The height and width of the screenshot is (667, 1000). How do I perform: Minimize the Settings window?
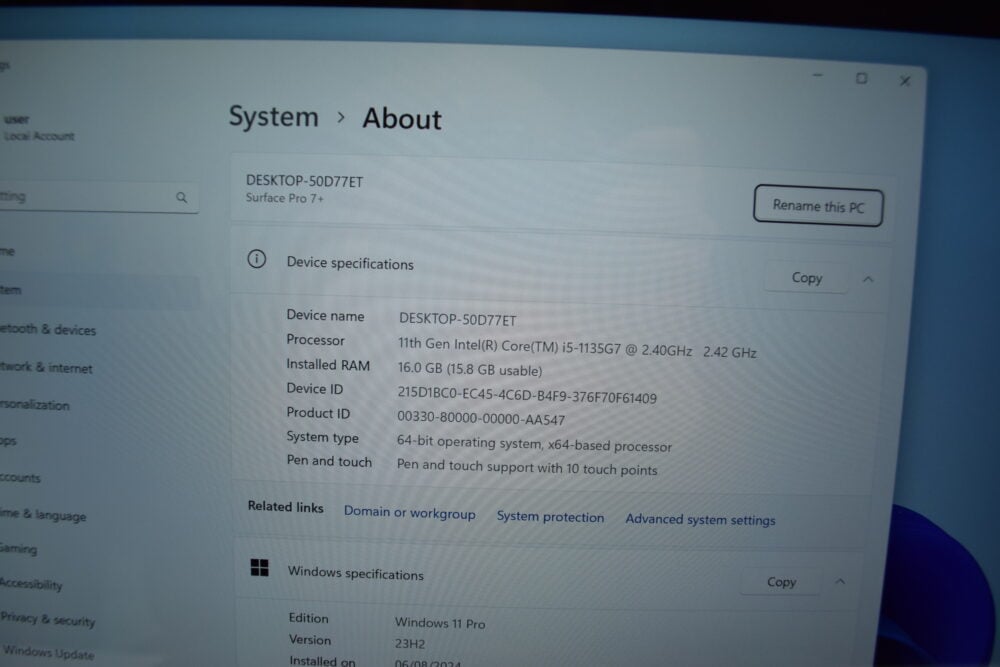pos(818,76)
